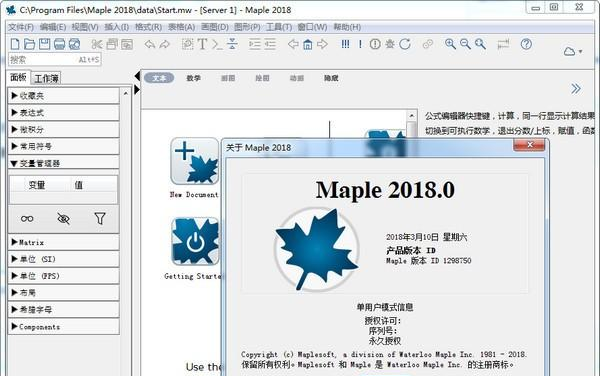The height and width of the screenshot is (376, 600).
Task: Interrupt the computation with circled exclamation icon
Action: tap(375, 44)
